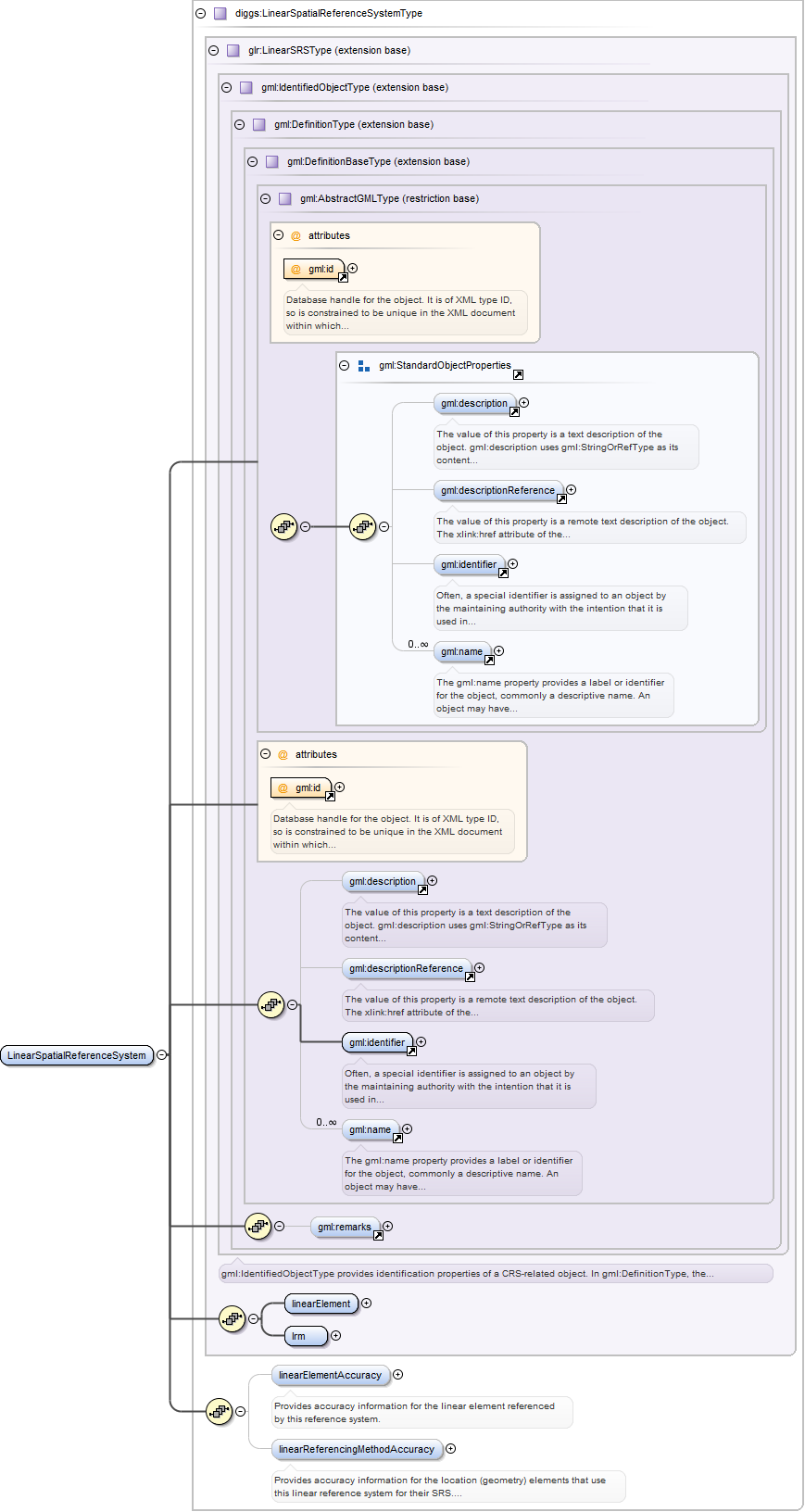Select the gml:remarks element box
The height and width of the screenshot is (1512, 805).
344,1228
